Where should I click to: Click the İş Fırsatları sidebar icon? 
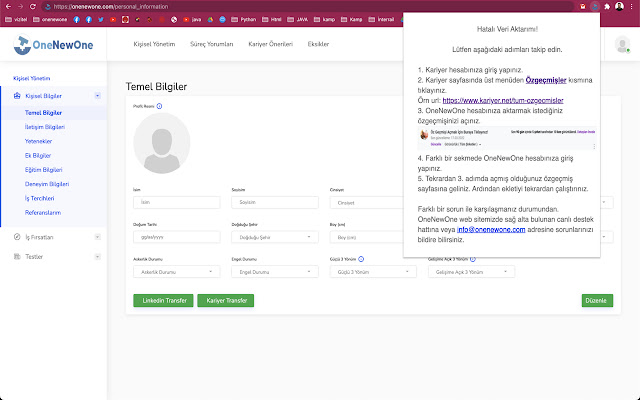[x=17, y=237]
